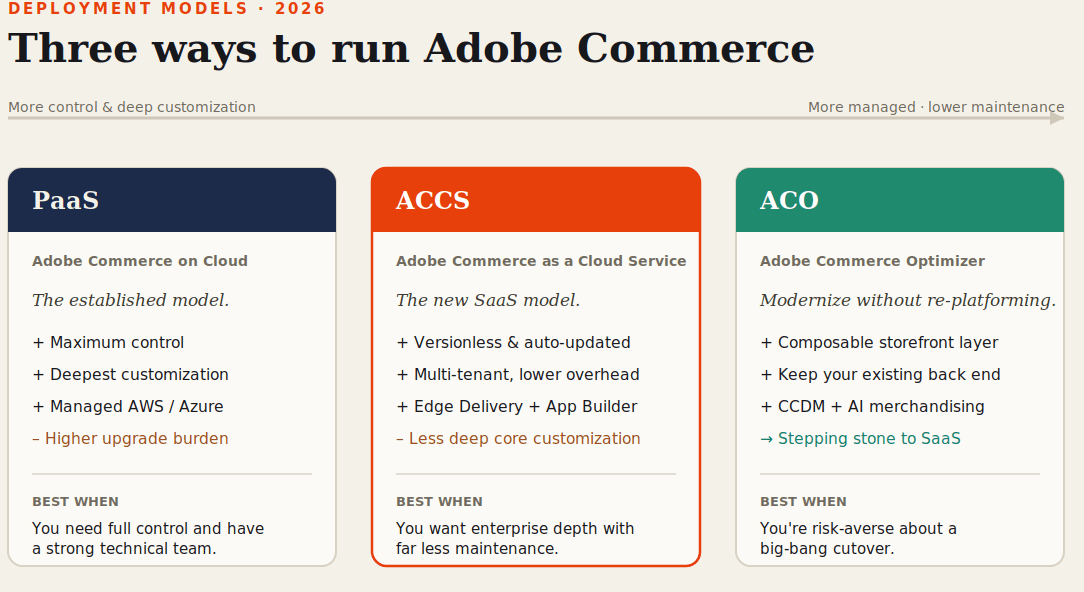Image resolution: width=1084 pixels, height=592 pixels.
Task: Click '+ Maximum control' bullet
Action: 109,342
